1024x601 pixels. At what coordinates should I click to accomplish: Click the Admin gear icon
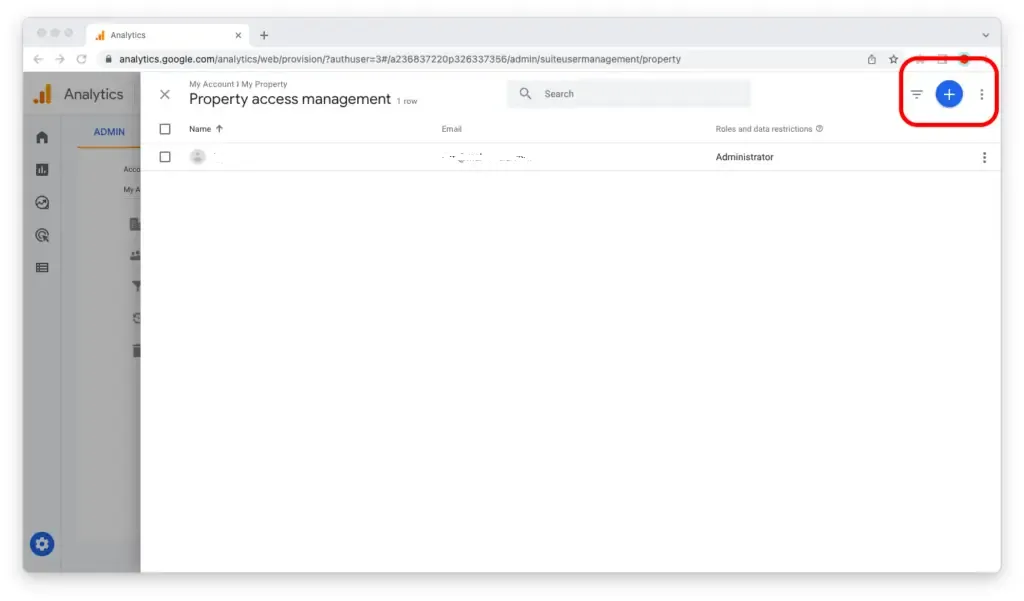click(x=42, y=544)
